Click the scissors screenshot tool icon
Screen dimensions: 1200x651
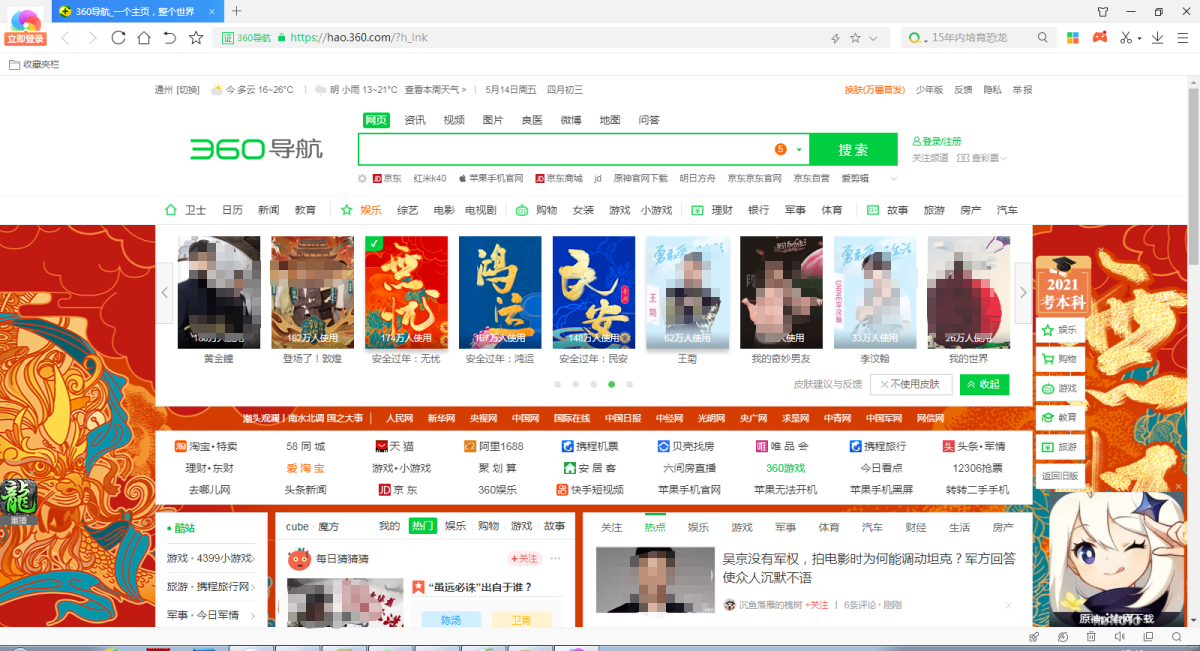coord(1126,38)
